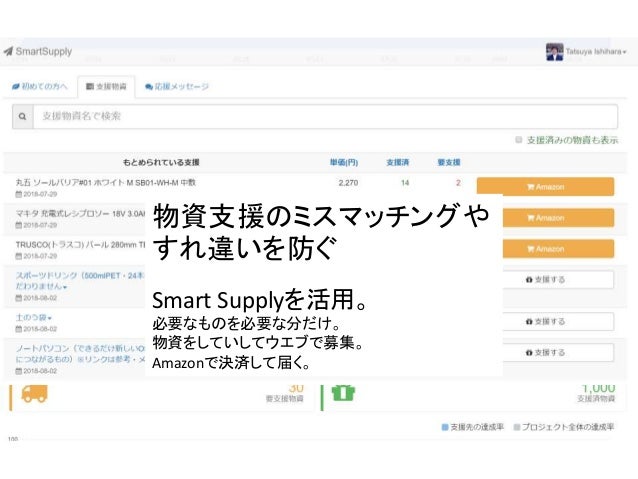Open the ノートパソコン item link
The width and height of the screenshot is (638, 479).
(80, 354)
